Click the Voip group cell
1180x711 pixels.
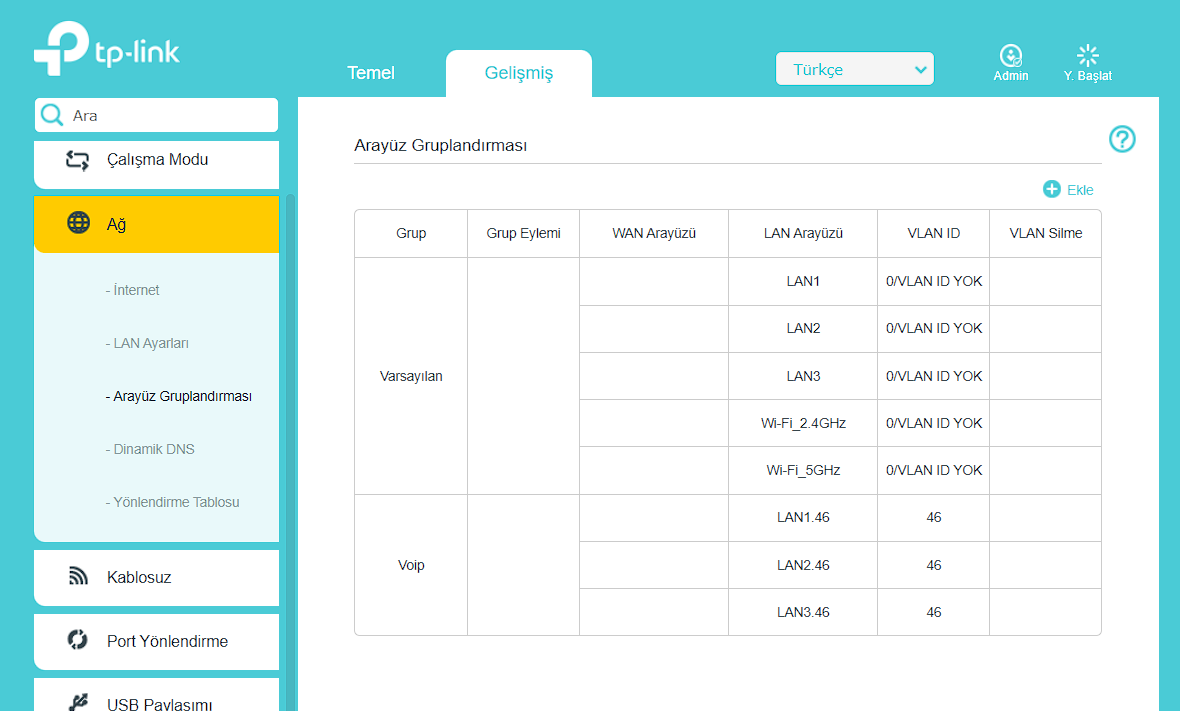[x=411, y=565]
